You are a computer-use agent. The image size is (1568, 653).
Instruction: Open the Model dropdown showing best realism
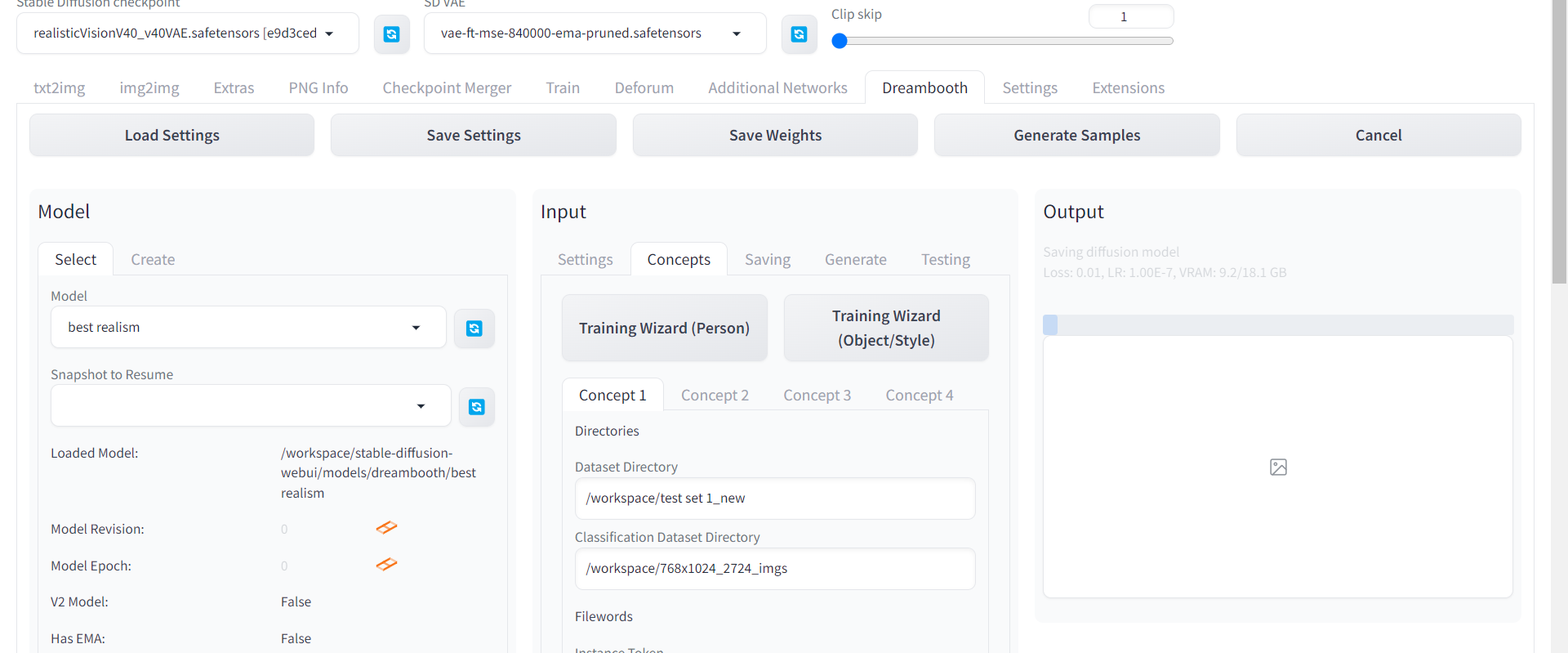[x=248, y=328]
